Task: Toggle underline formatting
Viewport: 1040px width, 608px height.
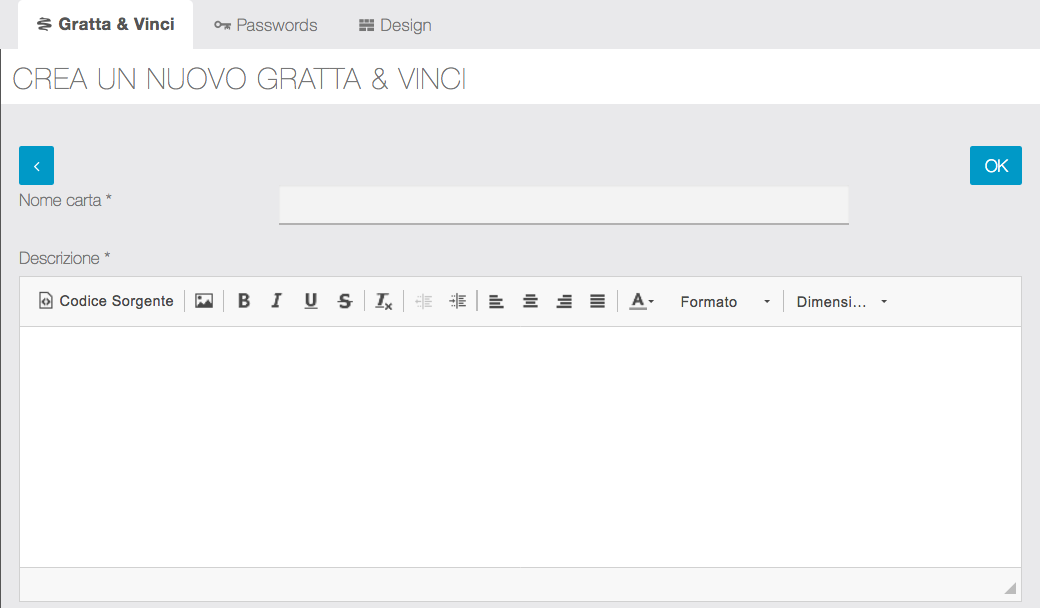Action: pyautogui.click(x=311, y=301)
